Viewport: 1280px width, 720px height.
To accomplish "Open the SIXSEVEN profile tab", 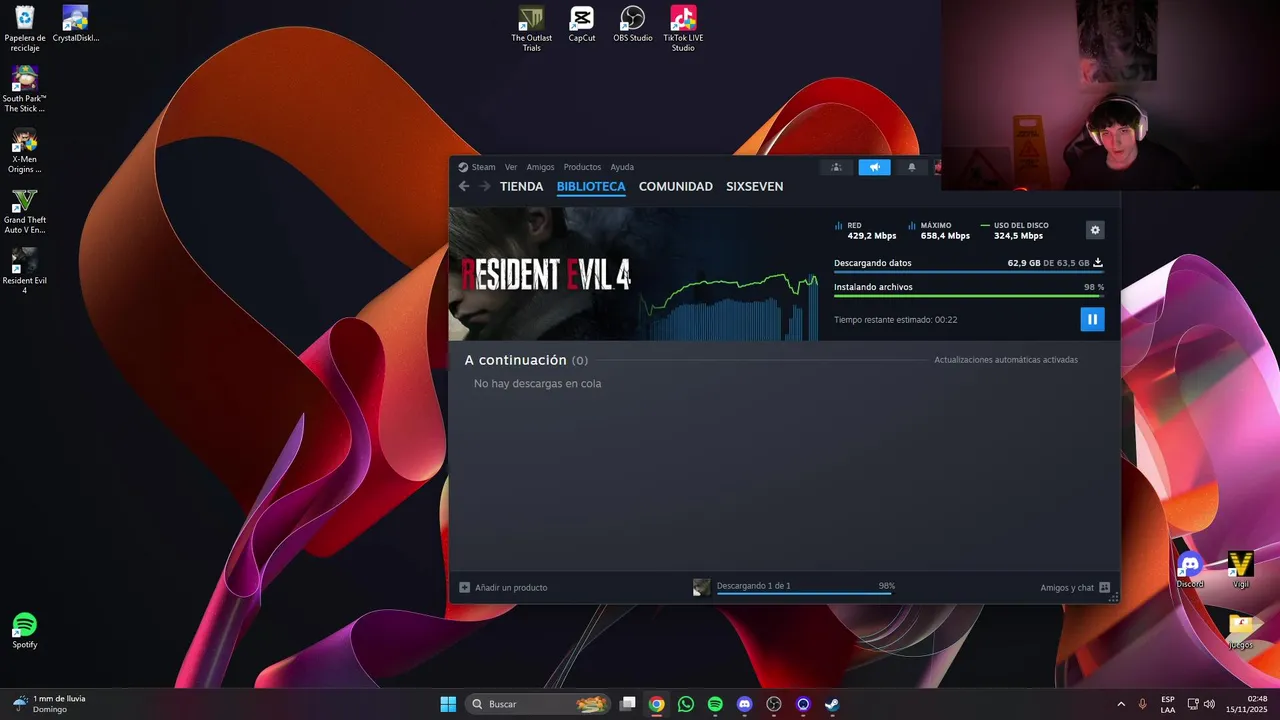I will (x=755, y=187).
